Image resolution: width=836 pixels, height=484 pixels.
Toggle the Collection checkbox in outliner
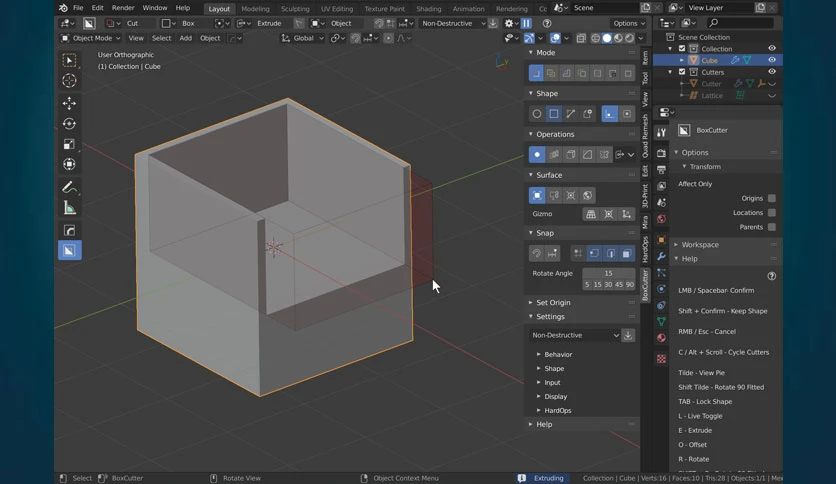tap(682, 49)
